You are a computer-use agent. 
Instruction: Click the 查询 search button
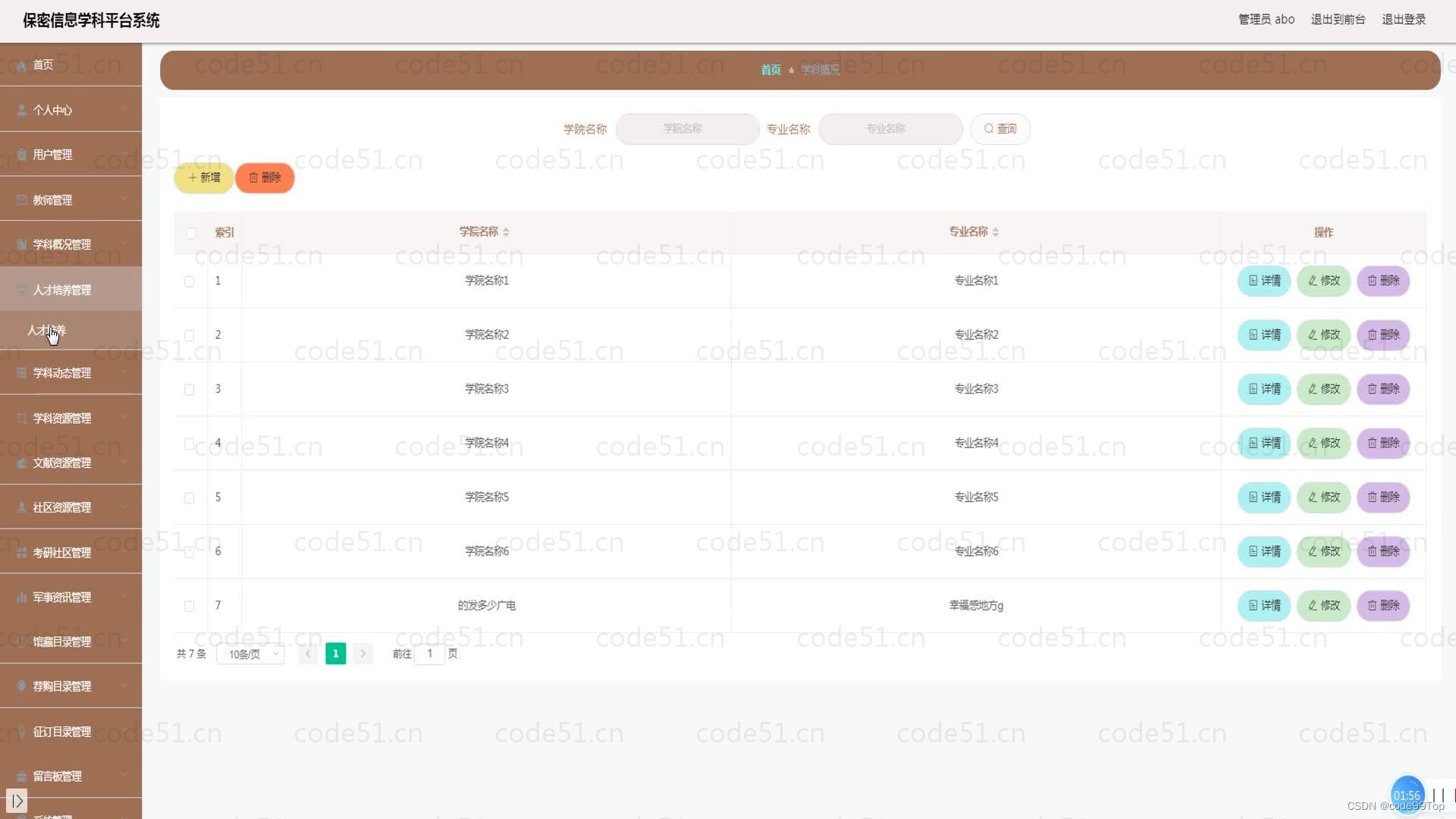pyautogui.click(x=1000, y=129)
